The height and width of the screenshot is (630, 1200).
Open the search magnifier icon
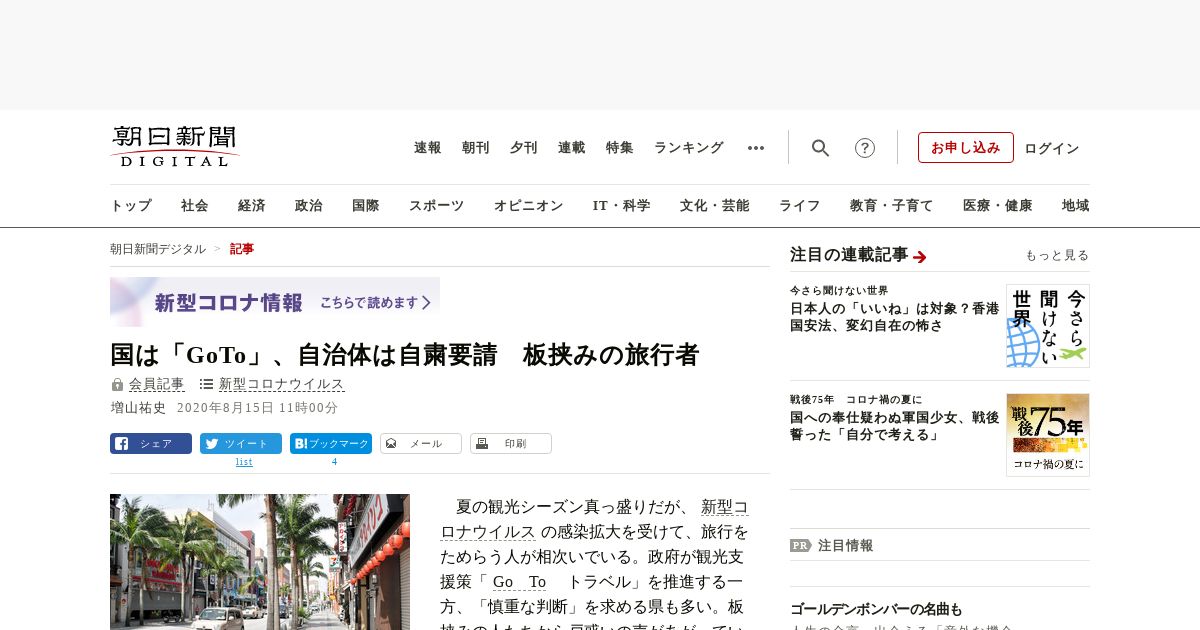point(820,148)
